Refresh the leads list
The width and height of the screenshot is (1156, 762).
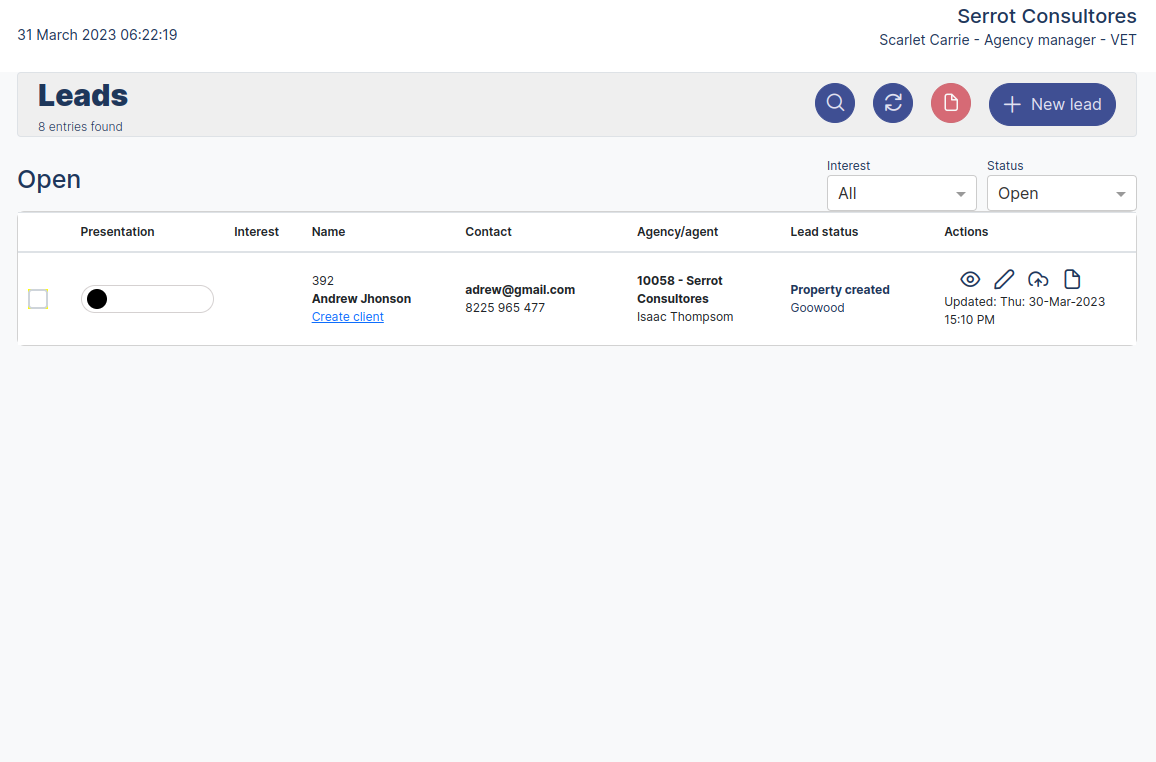coord(893,103)
